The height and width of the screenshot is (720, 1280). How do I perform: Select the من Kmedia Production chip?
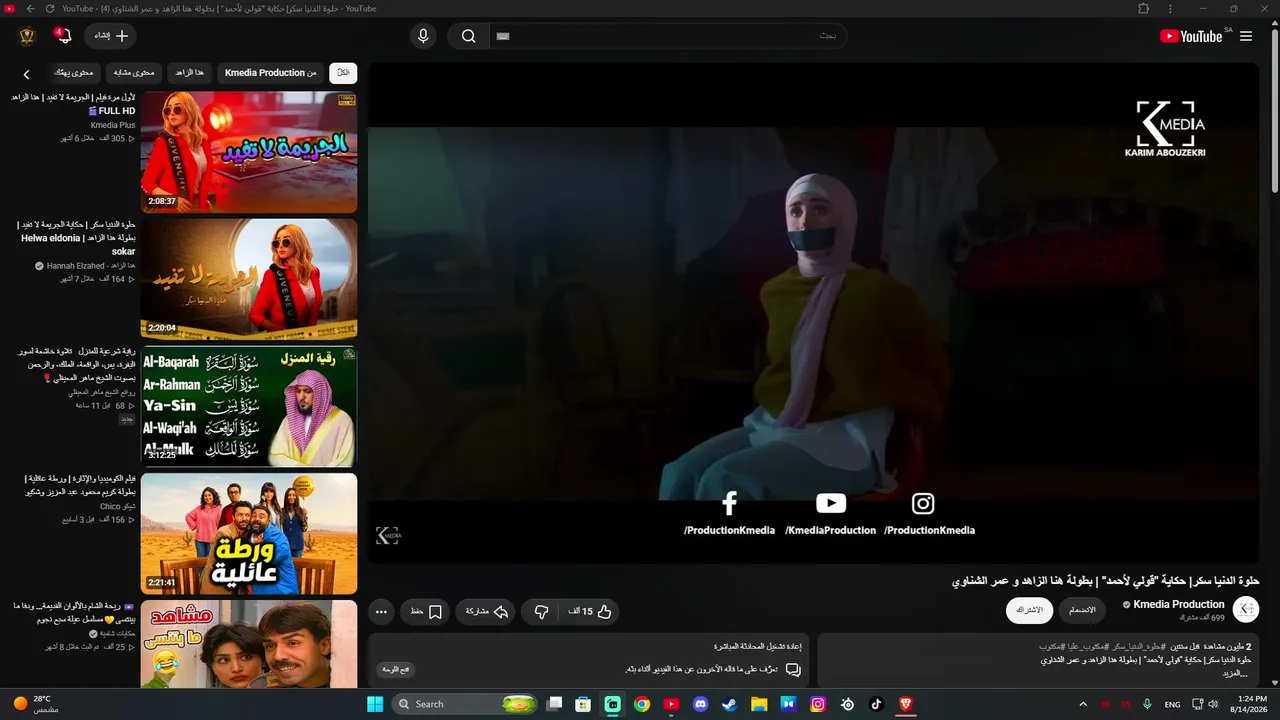(x=271, y=73)
